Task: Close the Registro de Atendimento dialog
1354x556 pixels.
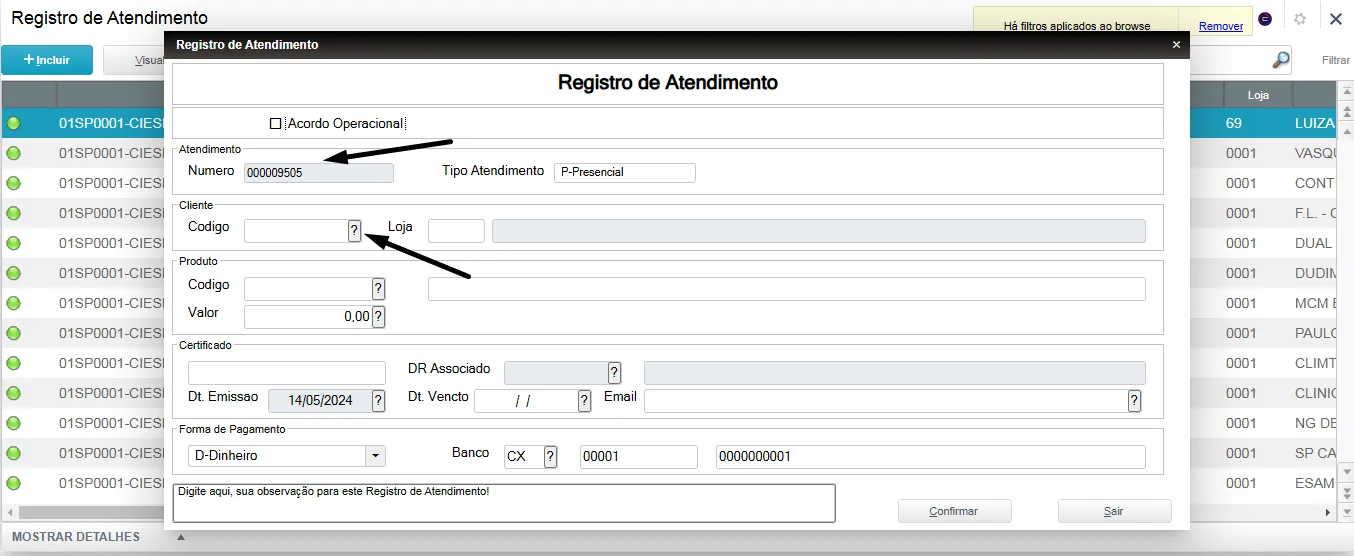Action: pos(1176,45)
